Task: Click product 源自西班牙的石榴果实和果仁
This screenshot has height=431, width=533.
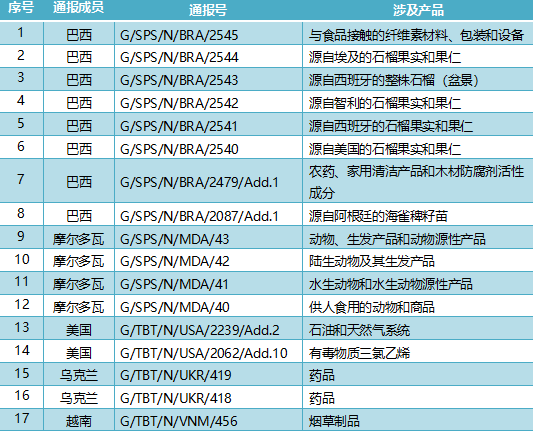Action: (391, 126)
